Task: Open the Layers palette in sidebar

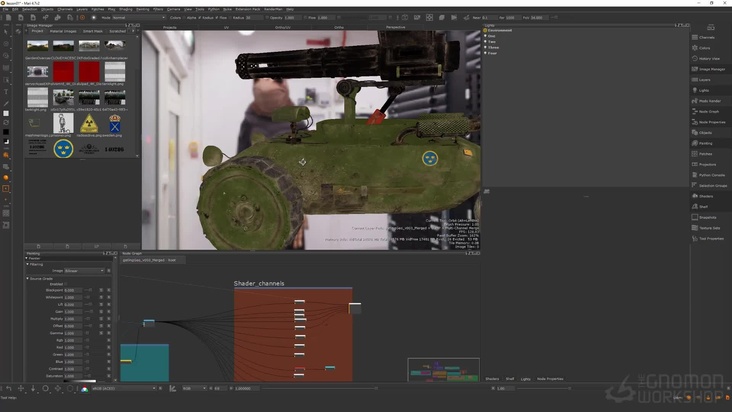Action: click(x=705, y=79)
